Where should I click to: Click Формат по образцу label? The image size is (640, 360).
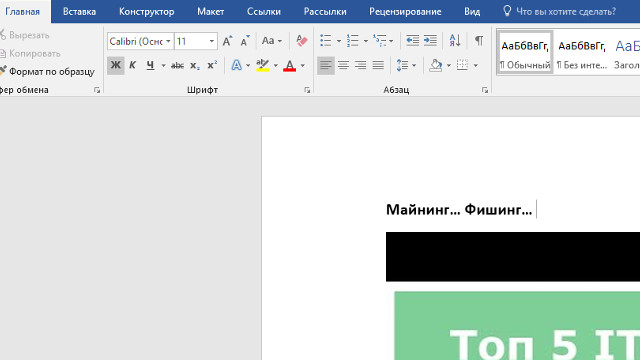[52, 71]
